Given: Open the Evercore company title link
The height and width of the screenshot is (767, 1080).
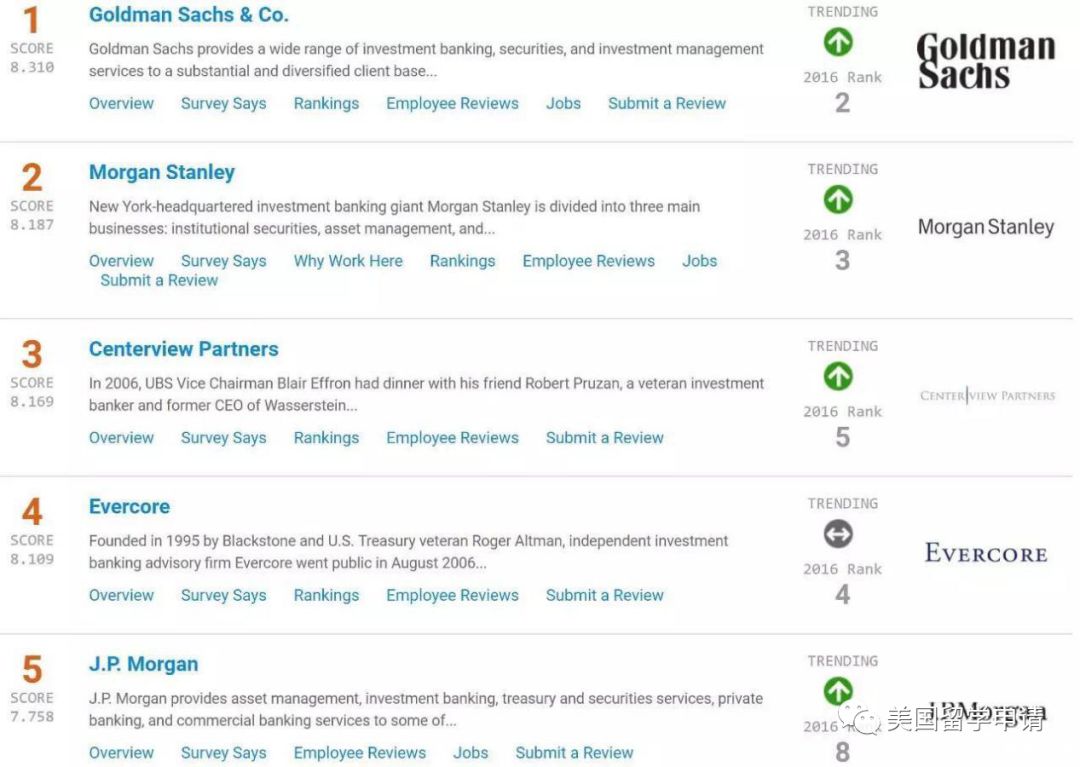Looking at the screenshot, I should tap(129, 506).
